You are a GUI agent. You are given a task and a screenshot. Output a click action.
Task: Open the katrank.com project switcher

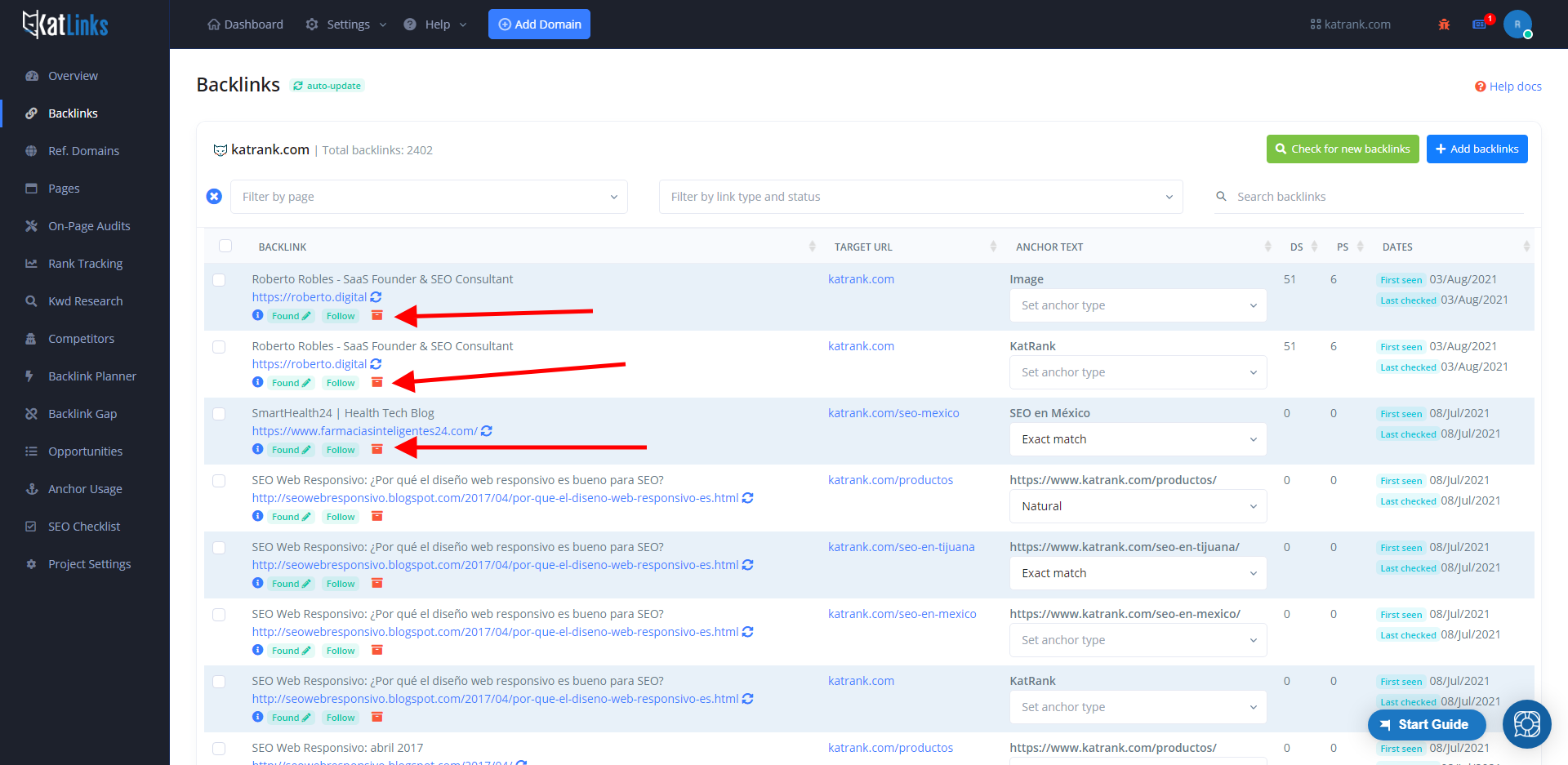pyautogui.click(x=1350, y=24)
